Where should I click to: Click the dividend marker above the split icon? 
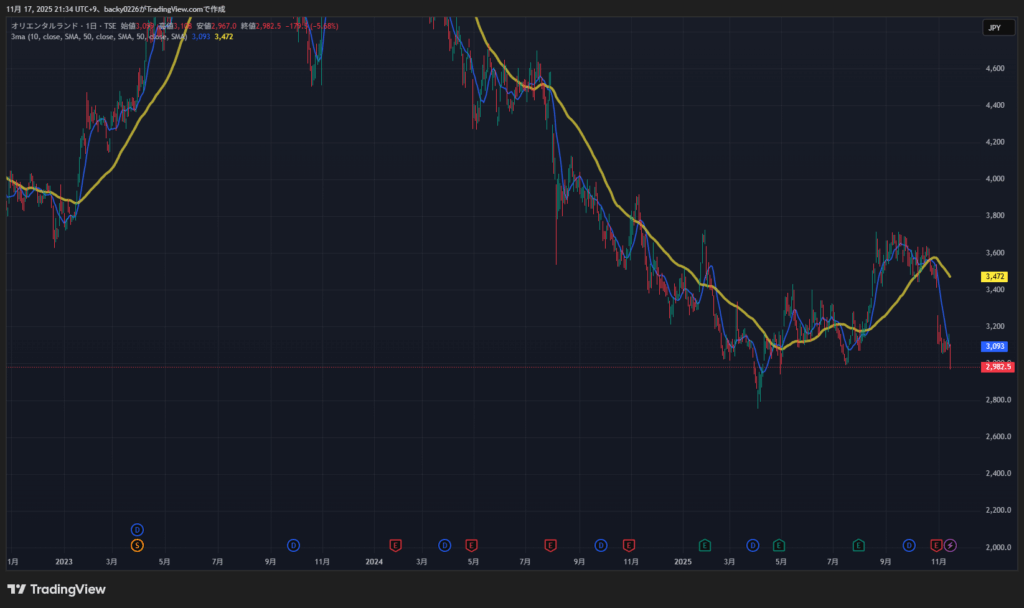[x=137, y=529]
